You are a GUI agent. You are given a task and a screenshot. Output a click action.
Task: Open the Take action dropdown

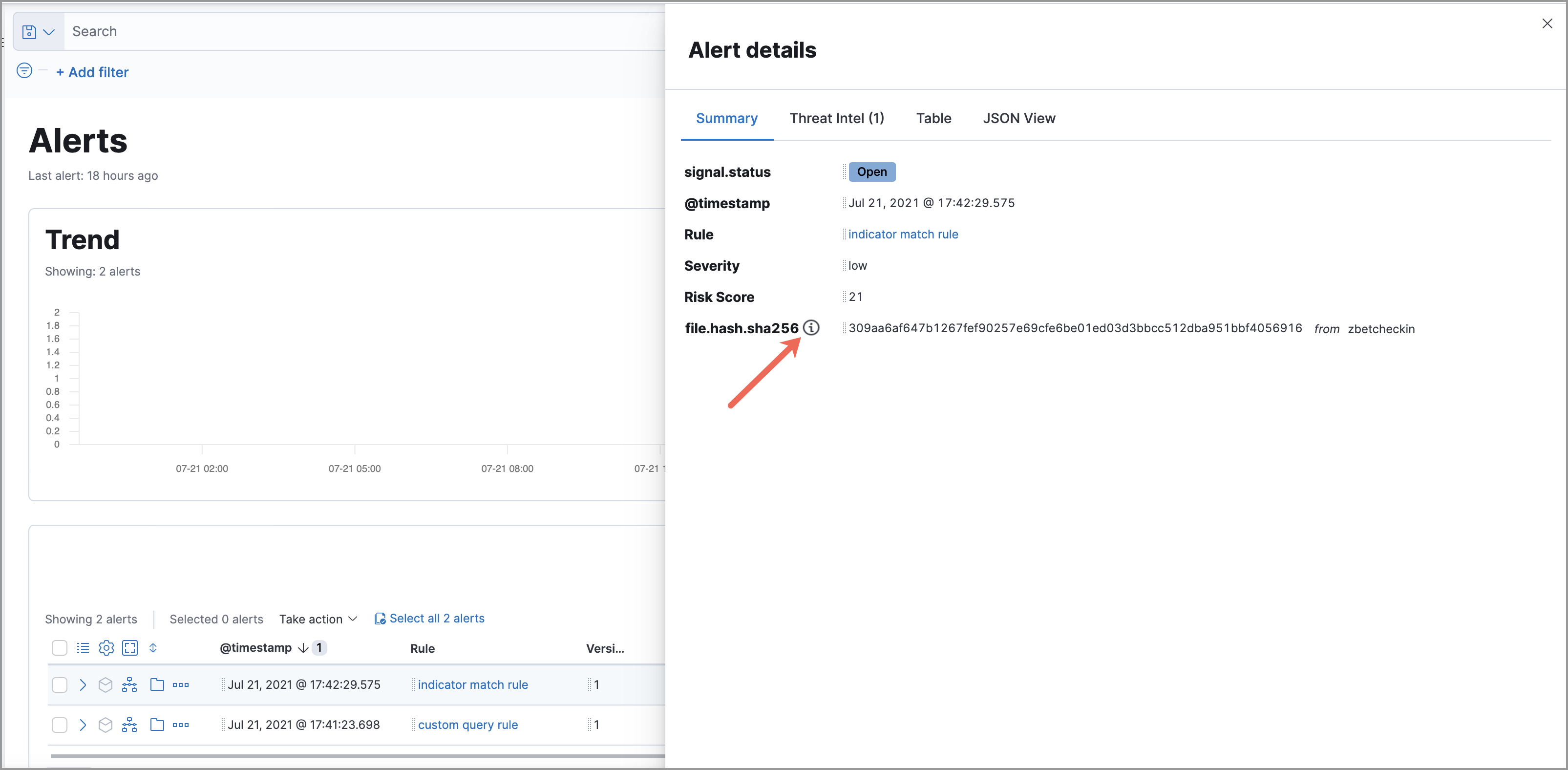pos(318,619)
